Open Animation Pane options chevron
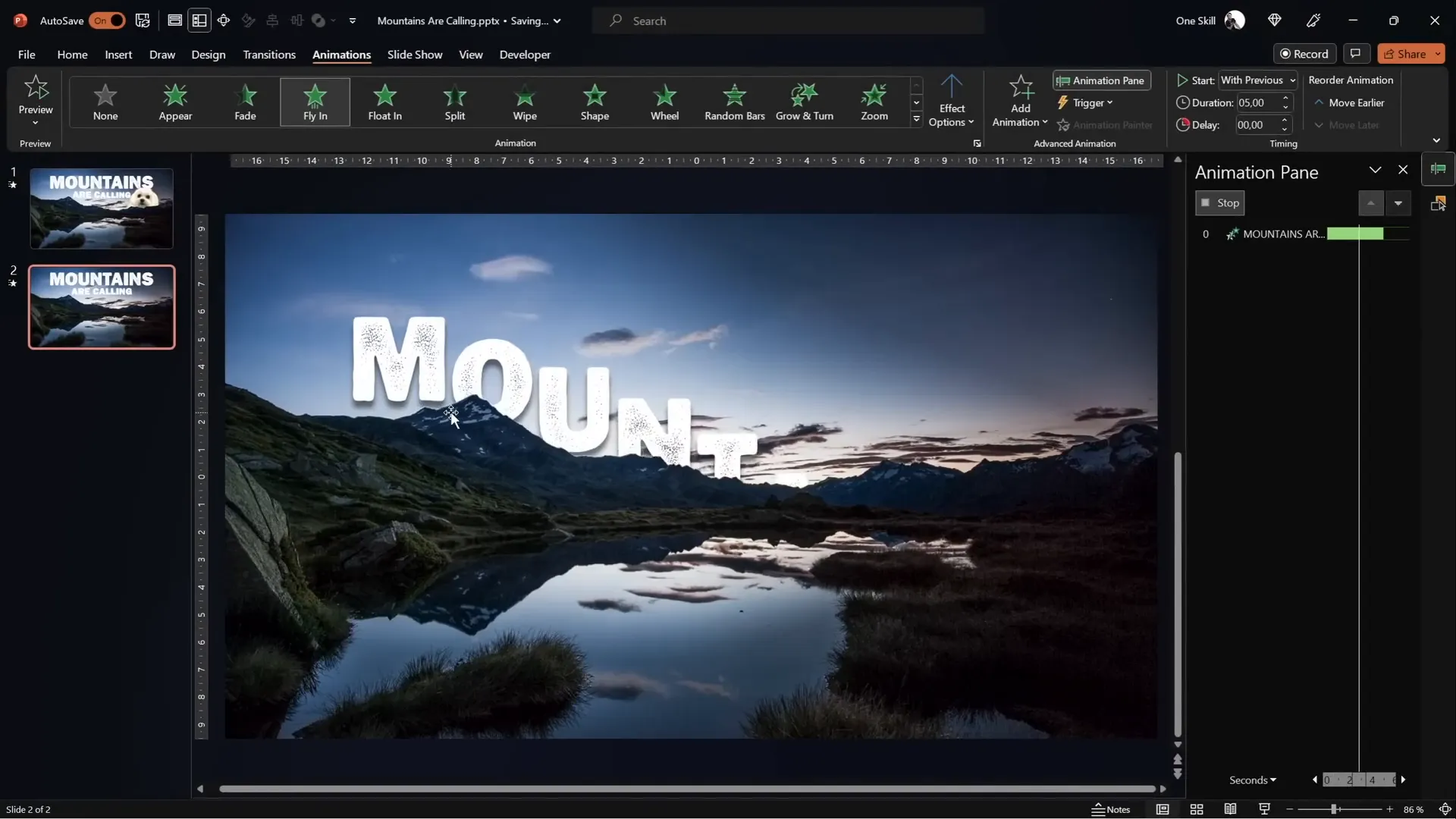This screenshot has height=819, width=1456. tap(1375, 170)
